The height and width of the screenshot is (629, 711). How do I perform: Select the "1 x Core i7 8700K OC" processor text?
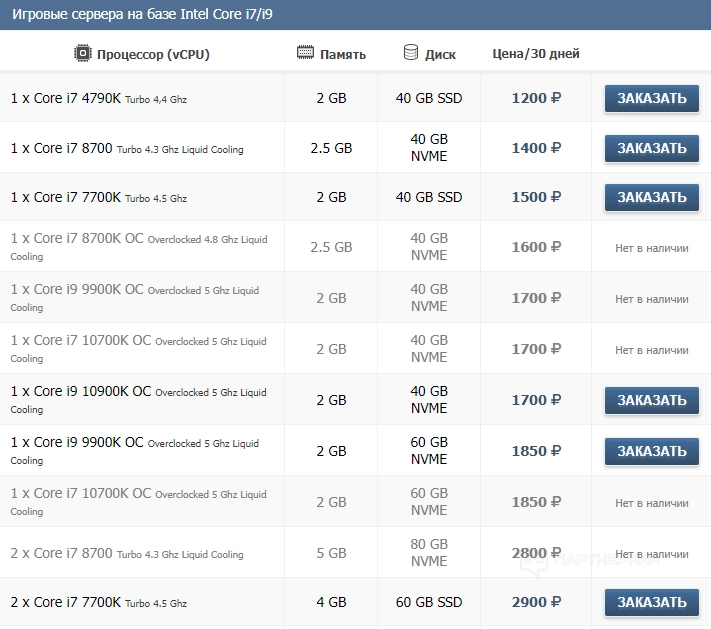pos(77,238)
